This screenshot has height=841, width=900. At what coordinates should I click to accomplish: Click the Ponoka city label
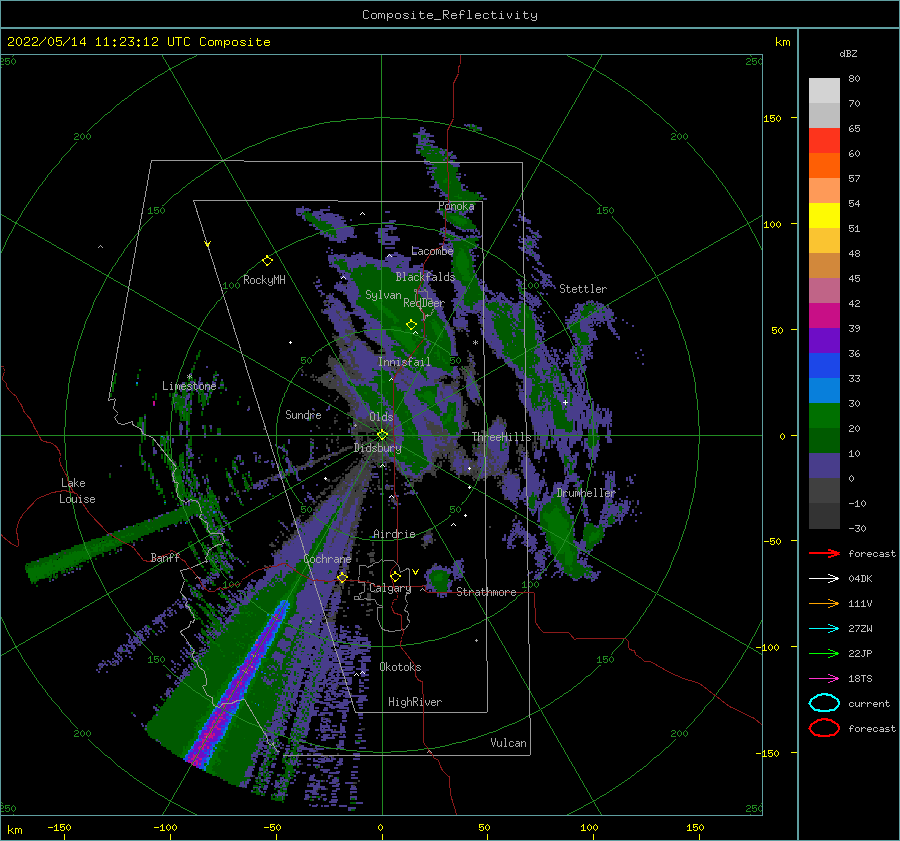coord(456,206)
